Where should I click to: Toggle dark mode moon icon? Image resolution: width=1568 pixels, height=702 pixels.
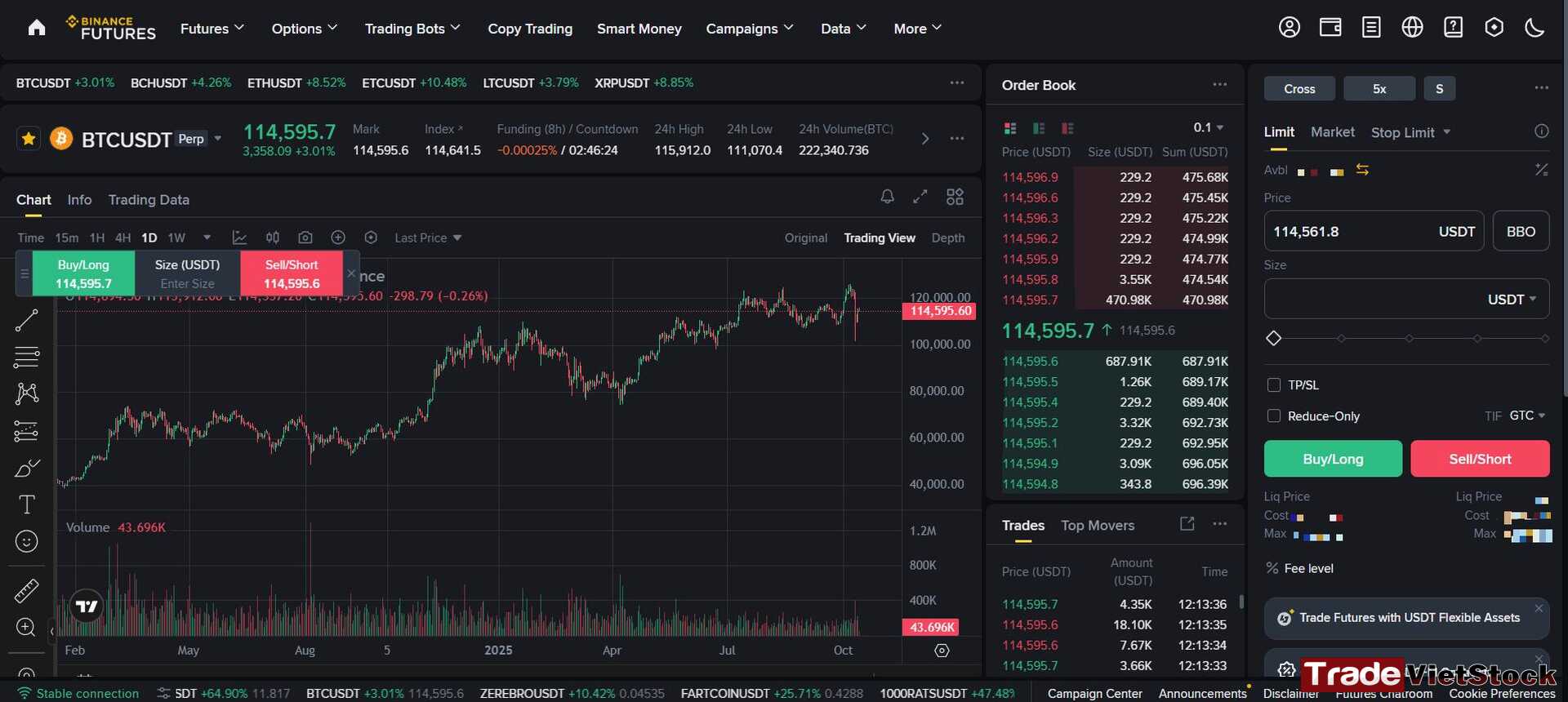1535,28
